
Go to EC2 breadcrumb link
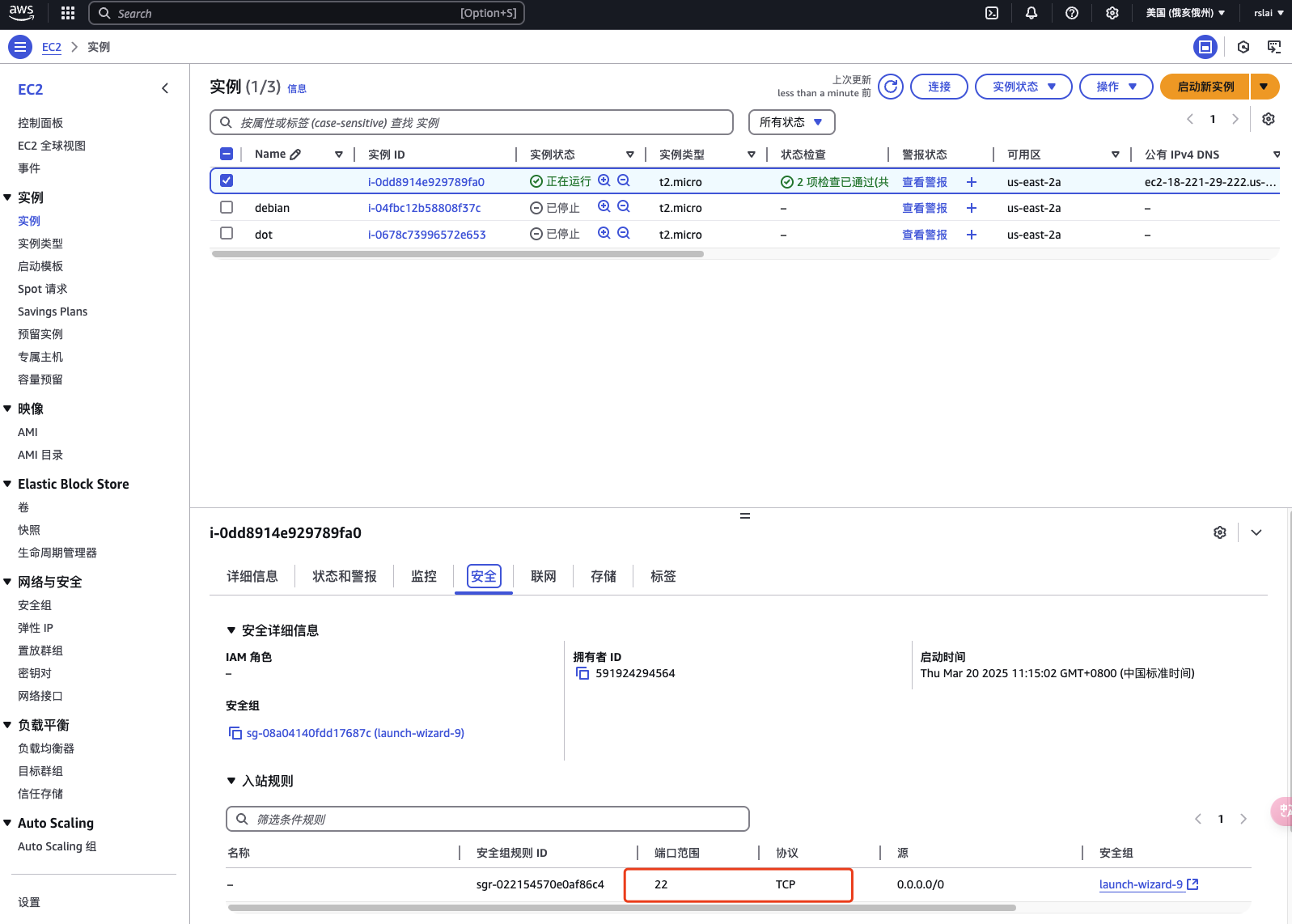[x=52, y=47]
